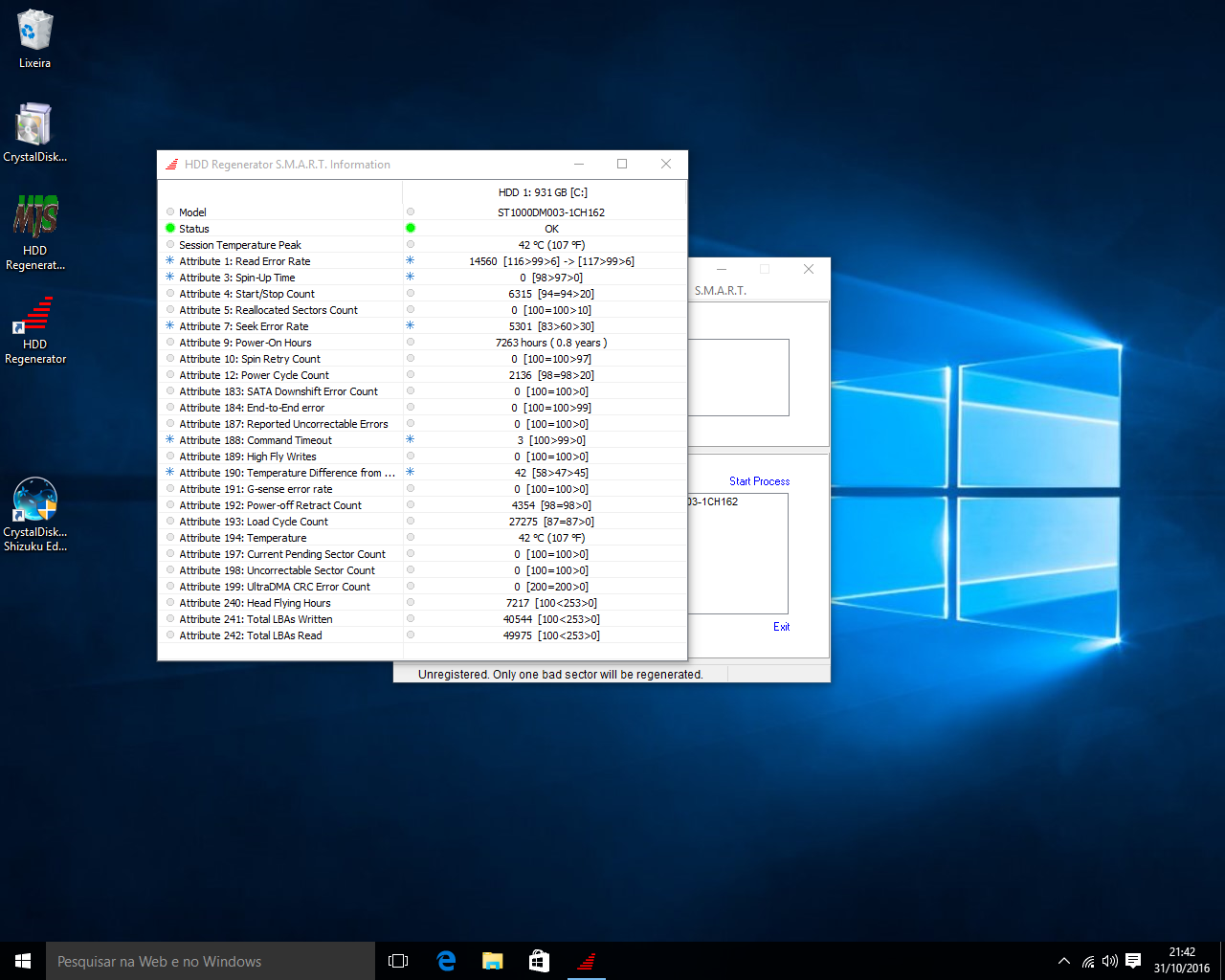Click the 'Pesquisar na Web e no Windows' search box
Viewport: 1225px width, 980px height.
(211, 961)
